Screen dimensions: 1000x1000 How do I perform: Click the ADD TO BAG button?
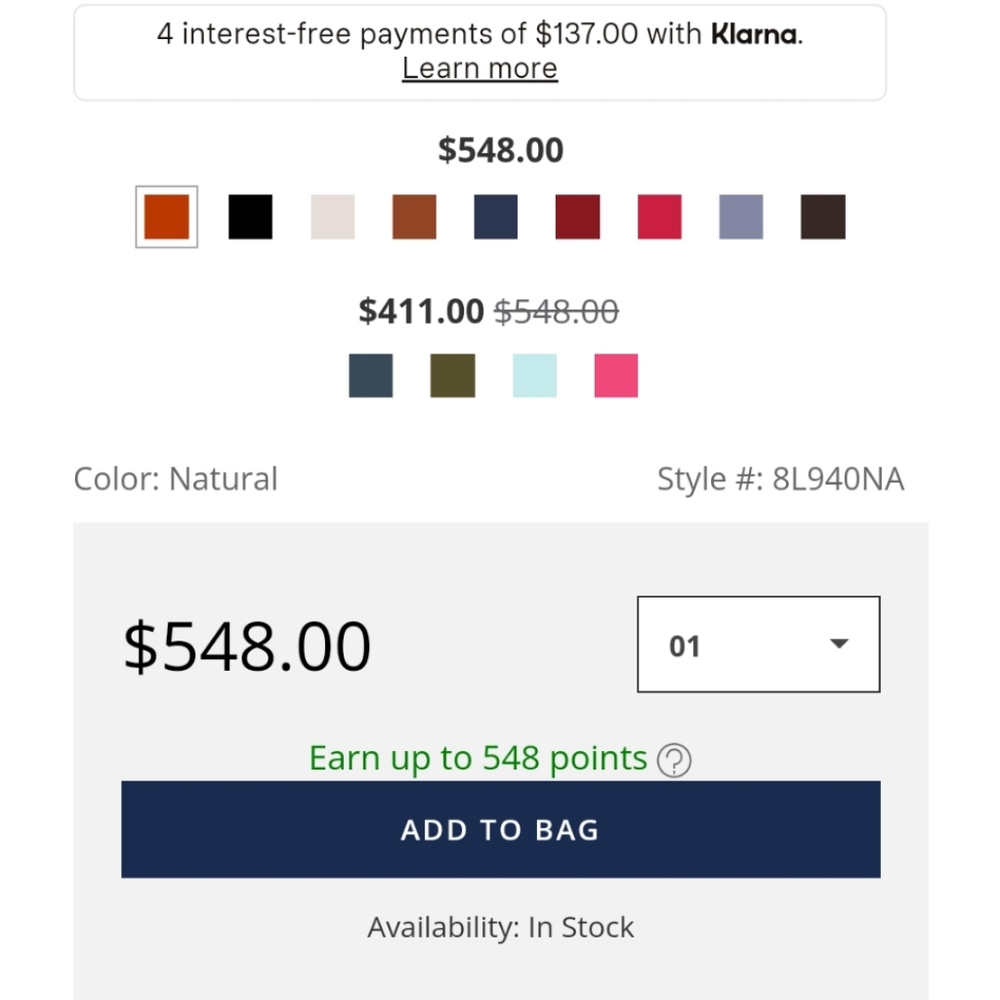pos(501,829)
